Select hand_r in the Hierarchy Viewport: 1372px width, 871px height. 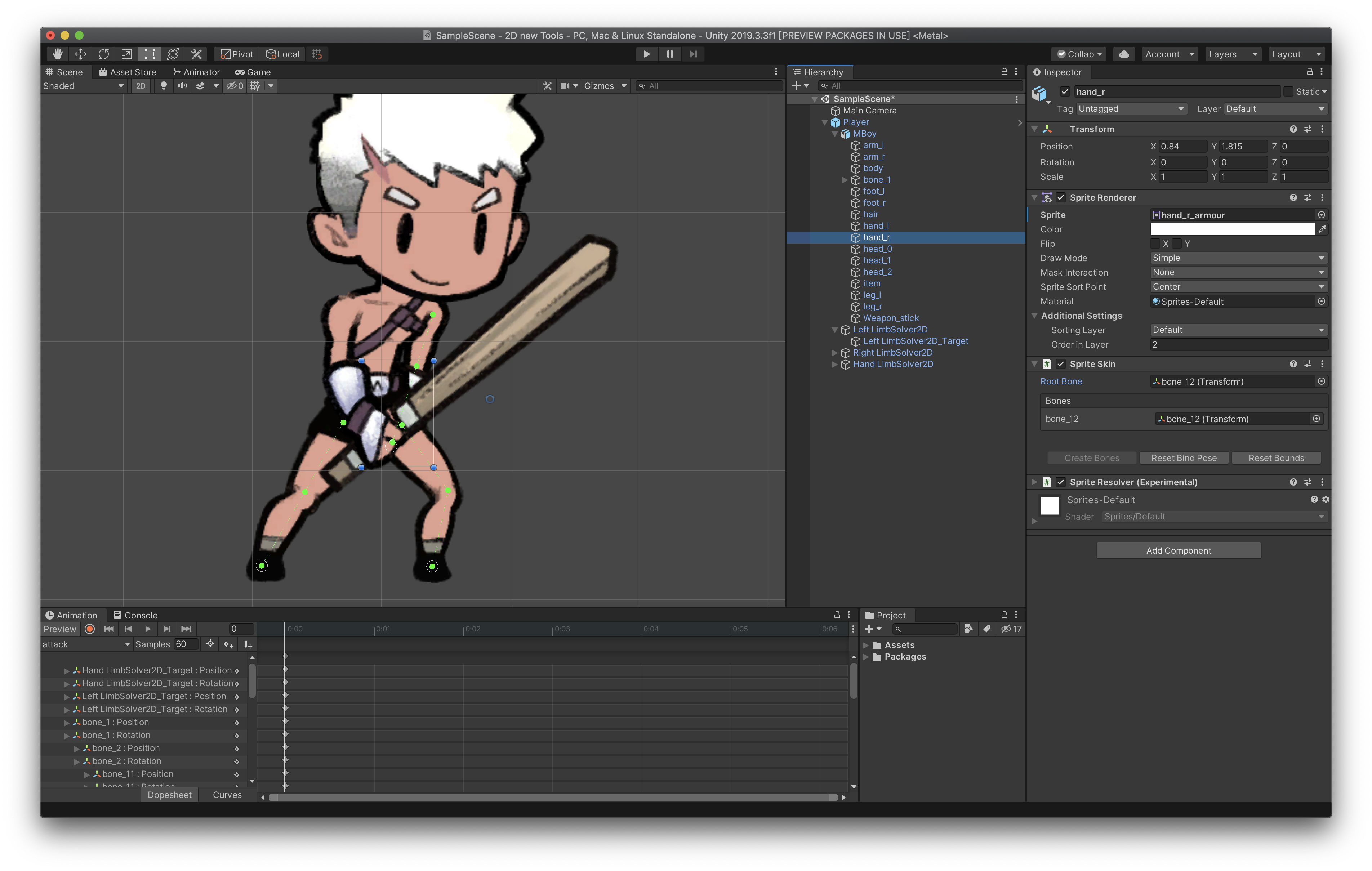pyautogui.click(x=877, y=237)
